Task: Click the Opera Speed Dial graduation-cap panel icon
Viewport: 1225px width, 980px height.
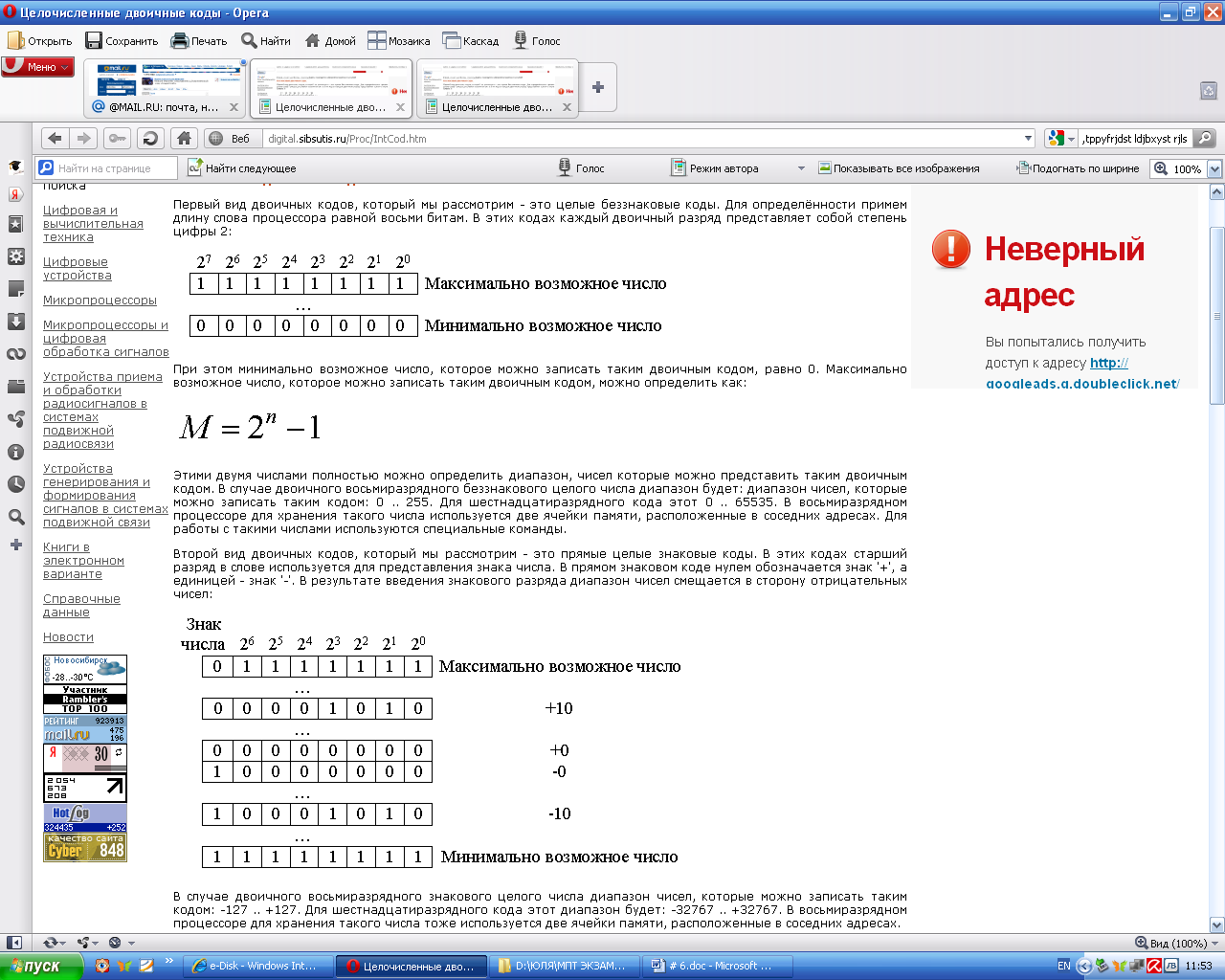Action: click(x=16, y=166)
